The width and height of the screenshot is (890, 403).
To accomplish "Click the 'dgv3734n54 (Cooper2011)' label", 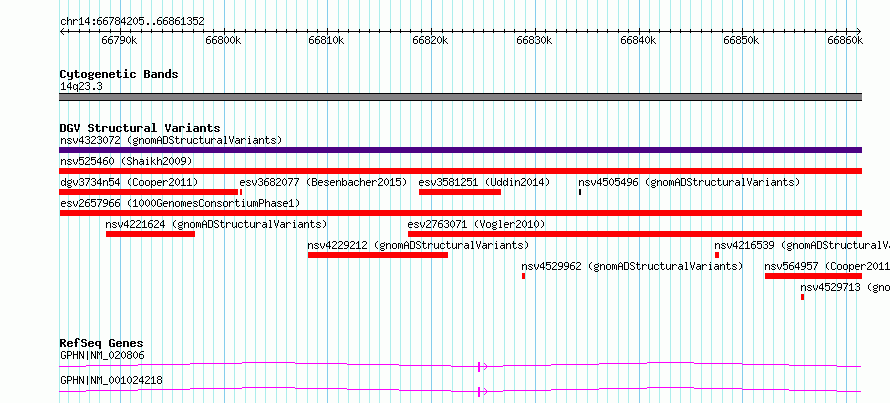I will (x=129, y=182).
